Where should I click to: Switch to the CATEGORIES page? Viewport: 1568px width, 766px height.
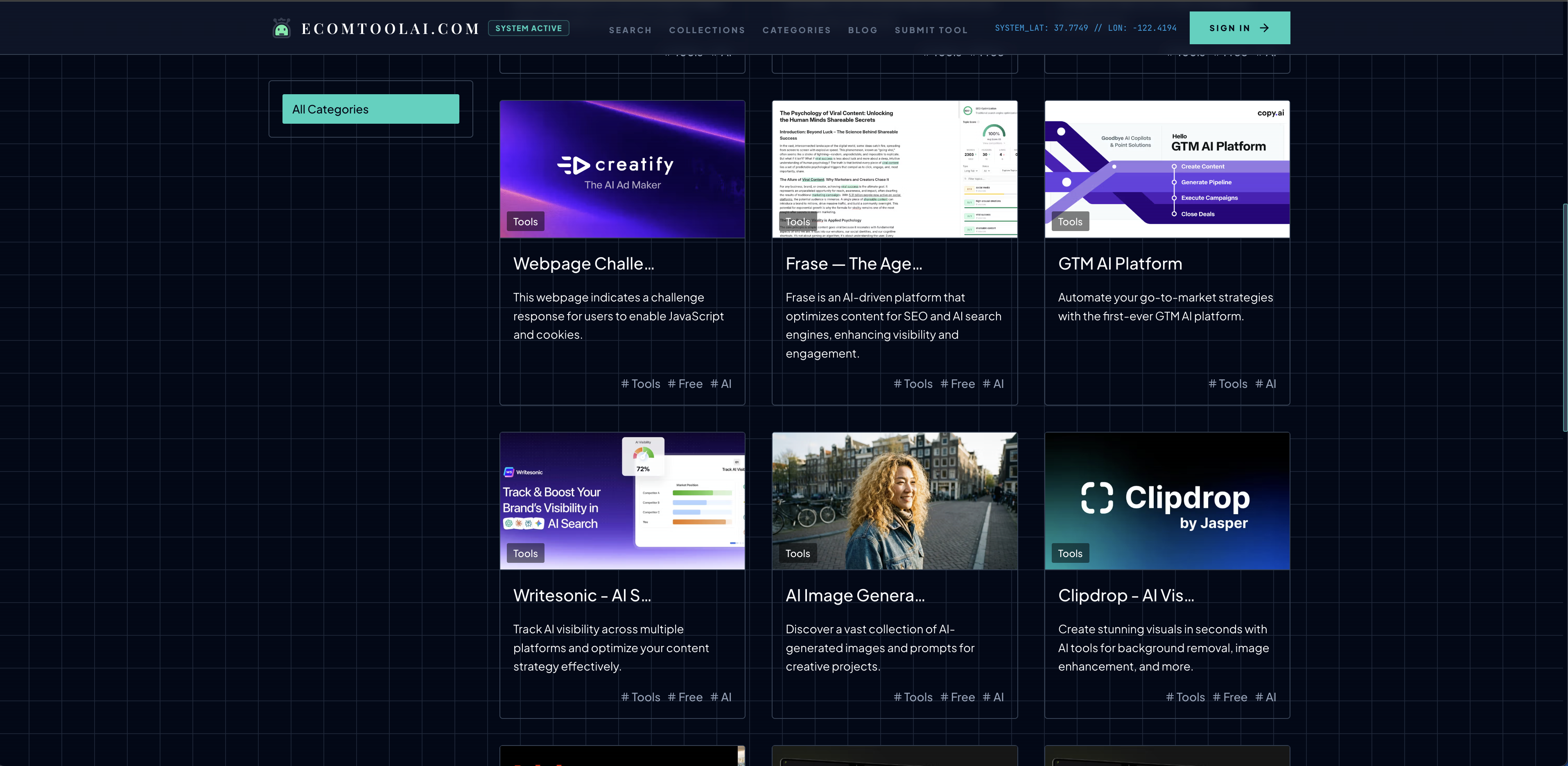coord(797,30)
